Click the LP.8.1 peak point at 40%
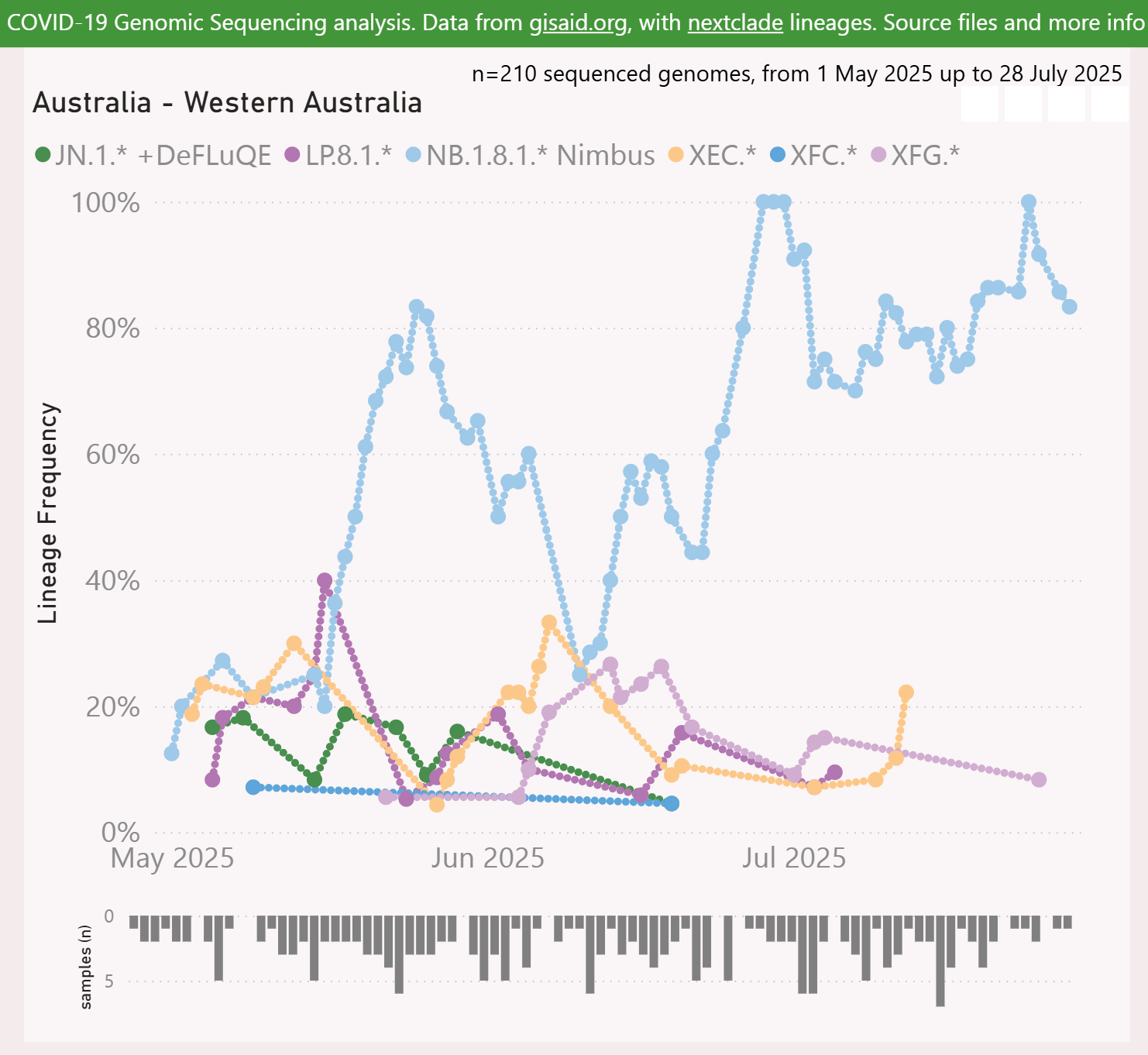 click(325, 580)
